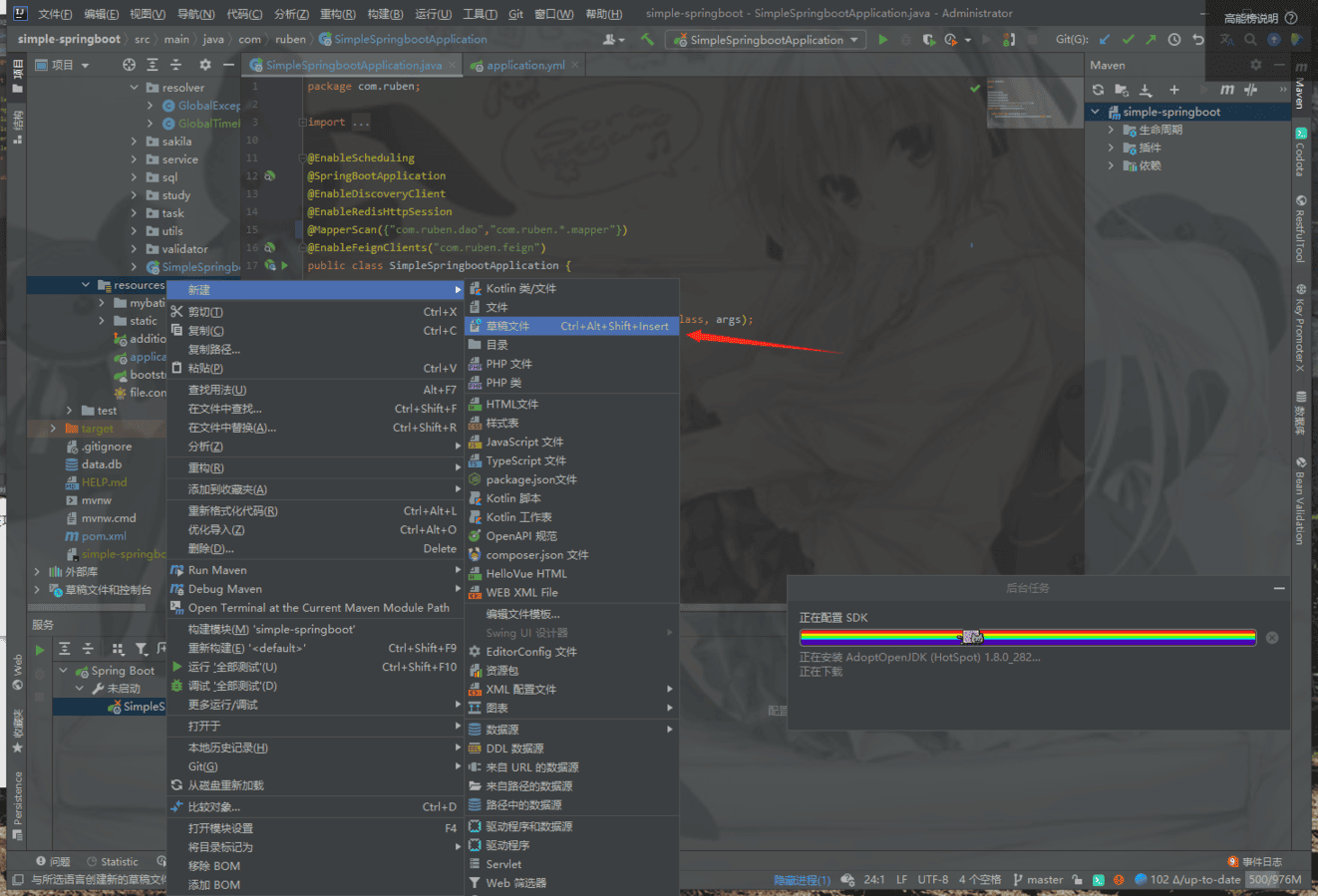Click 'Run Maven' in context menu
The image size is (1318, 896).
tap(217, 570)
